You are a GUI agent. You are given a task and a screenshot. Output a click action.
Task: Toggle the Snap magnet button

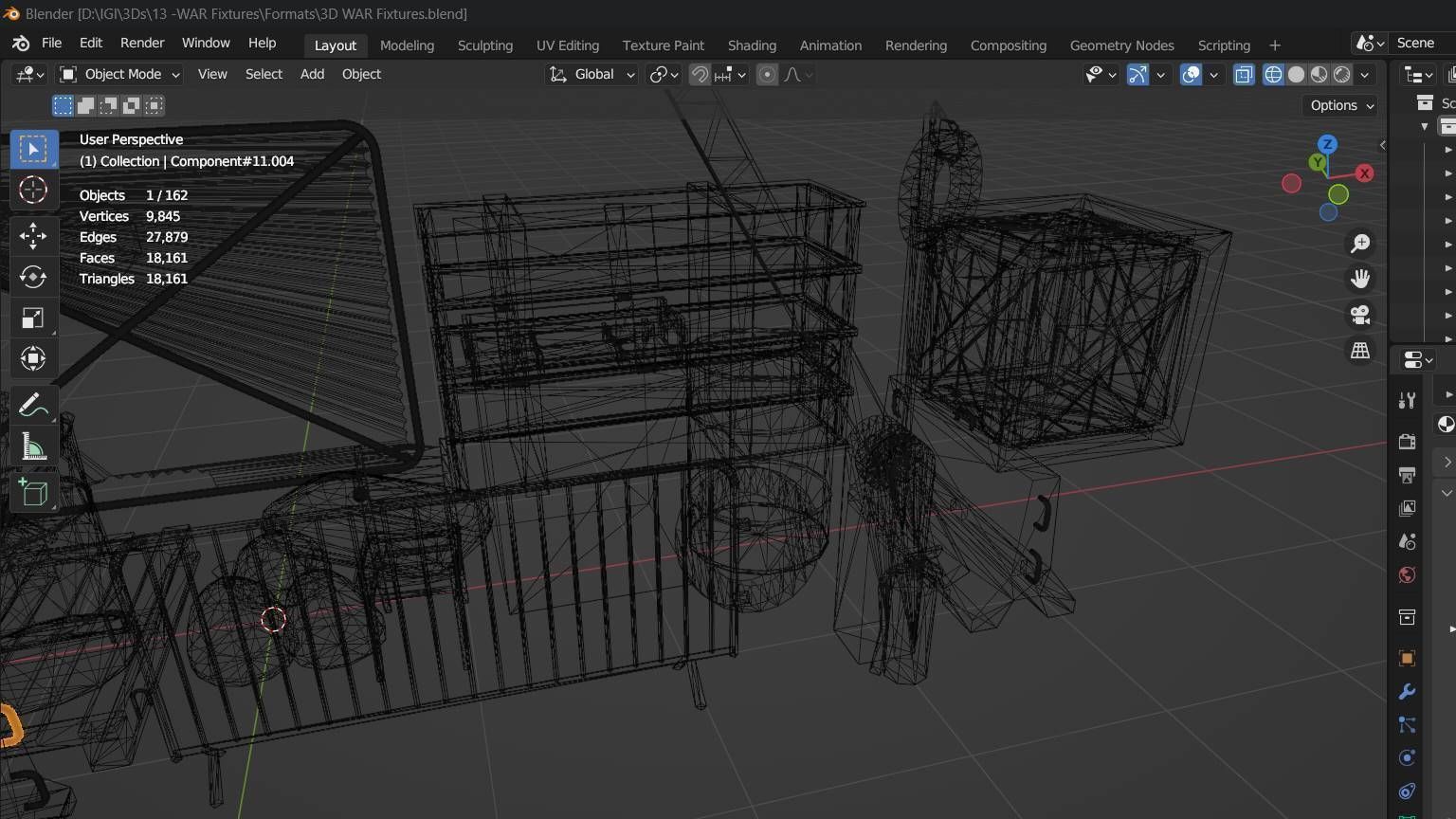point(700,74)
